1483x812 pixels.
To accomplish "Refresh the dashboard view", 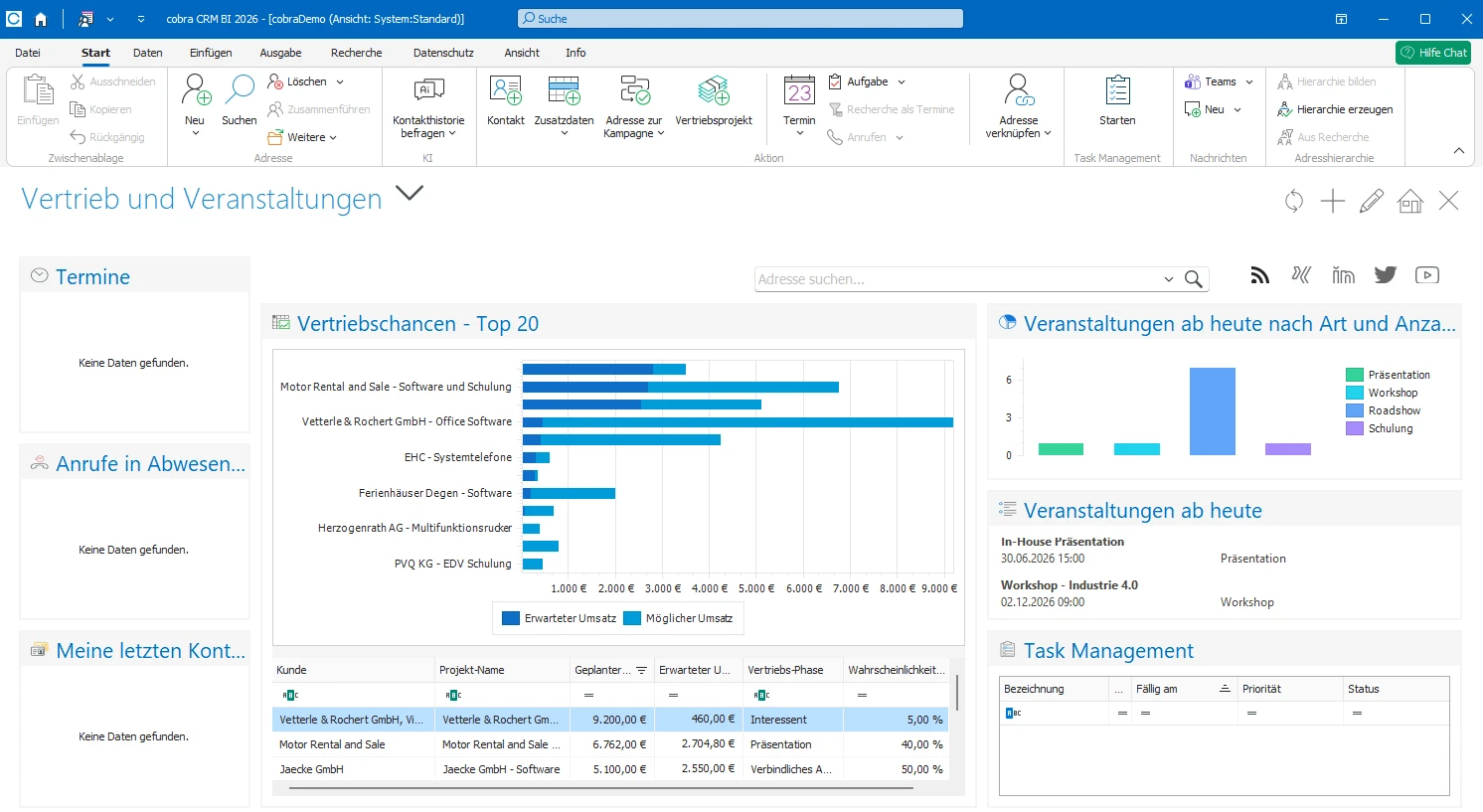I will click(x=1294, y=201).
